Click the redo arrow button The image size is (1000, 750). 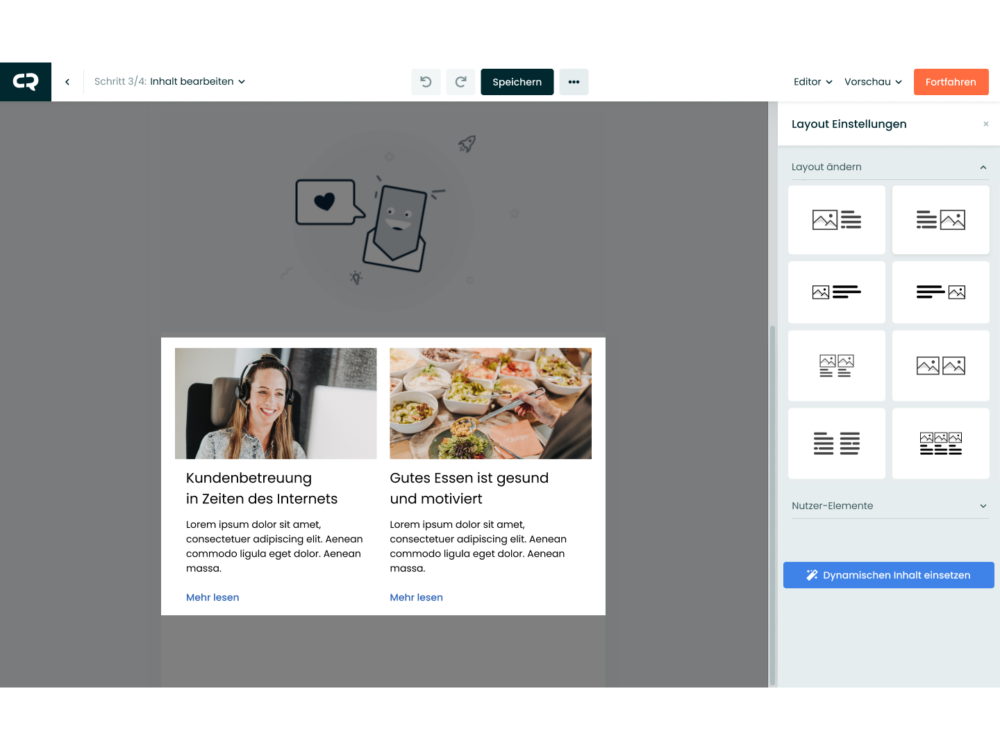click(x=461, y=82)
